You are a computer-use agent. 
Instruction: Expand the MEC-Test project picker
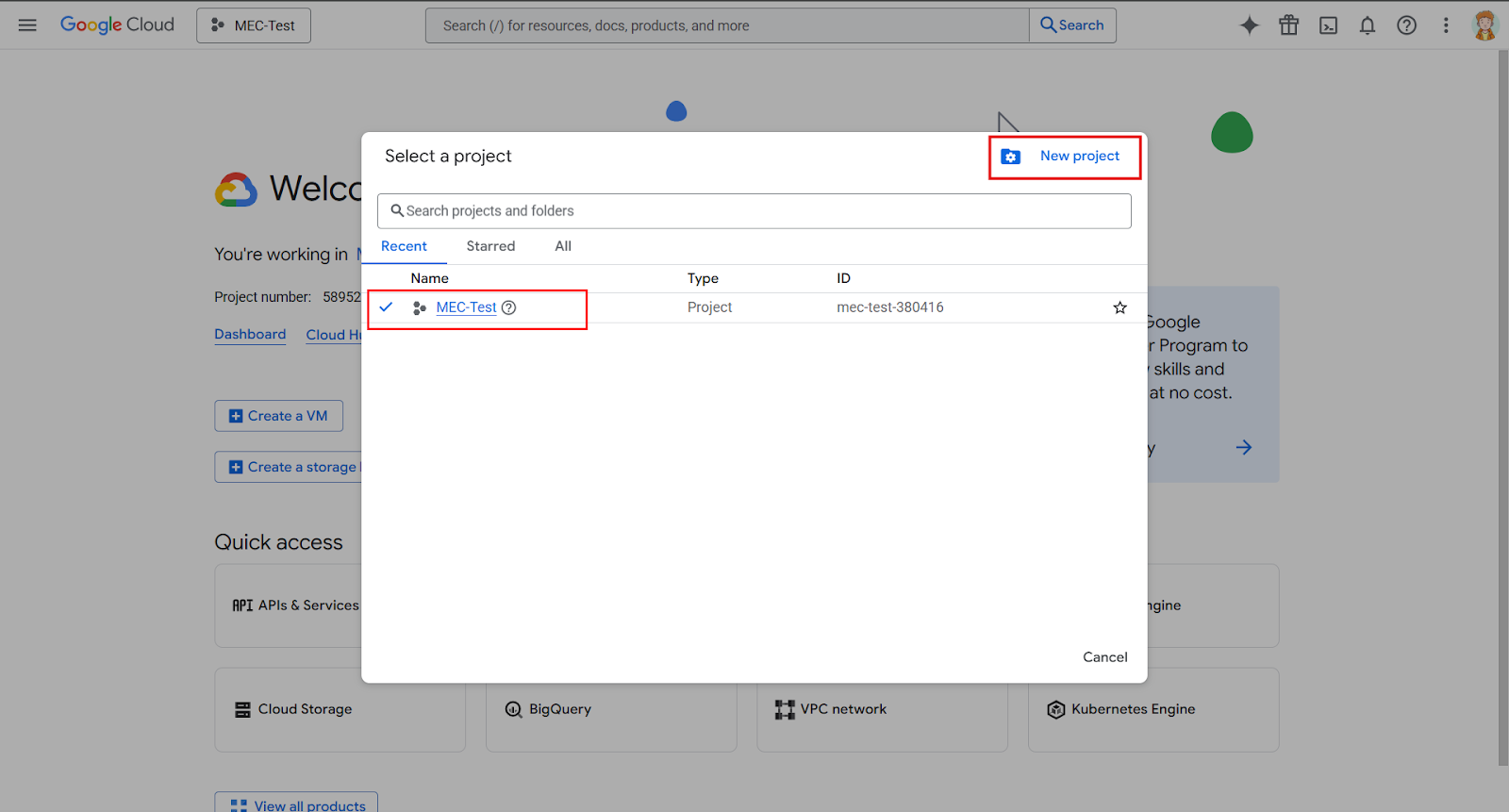point(254,25)
